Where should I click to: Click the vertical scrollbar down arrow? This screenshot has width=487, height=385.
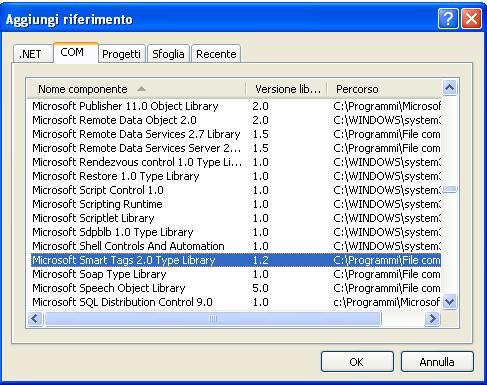450,302
